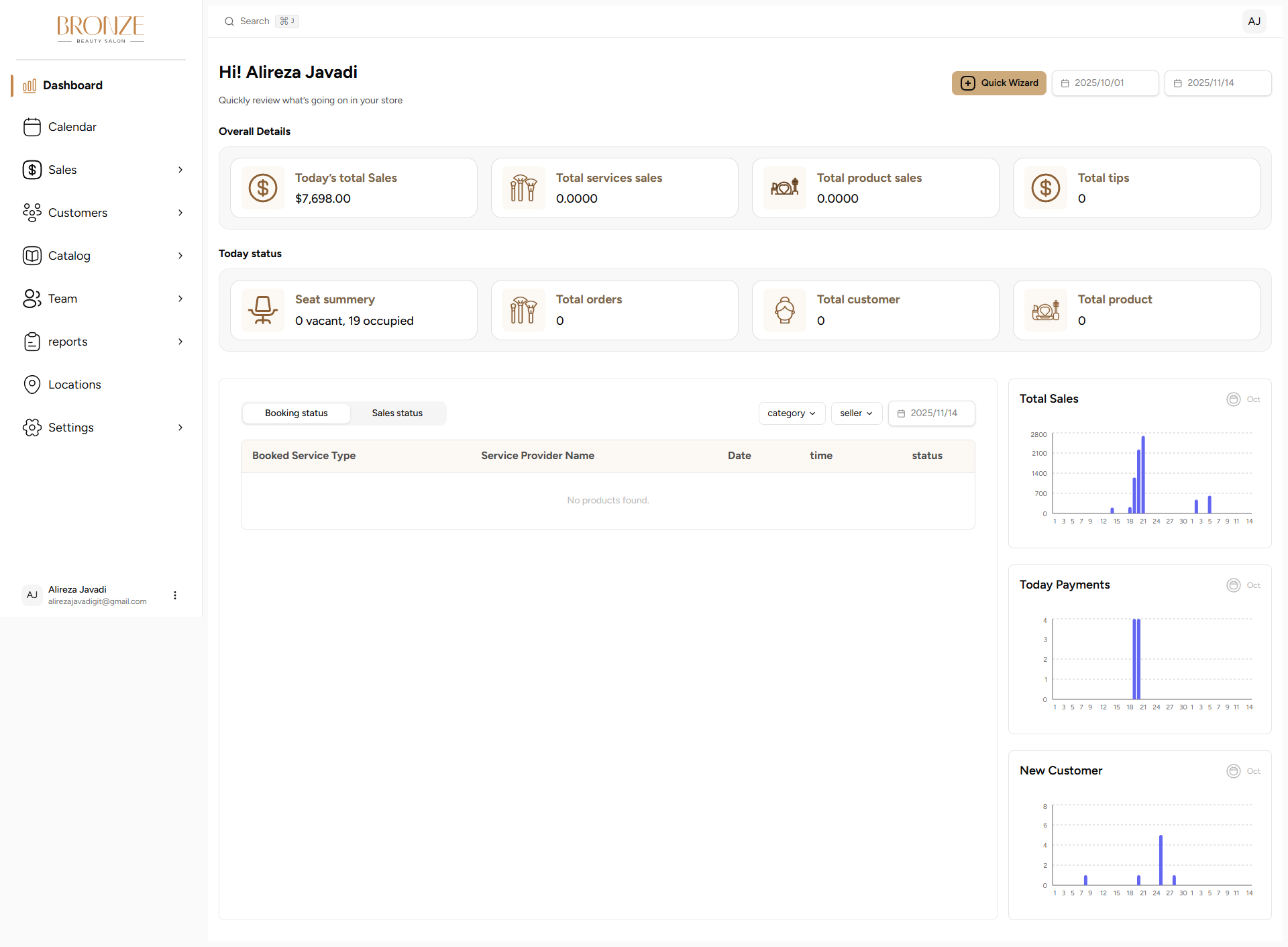Image resolution: width=1288 pixels, height=947 pixels.
Task: Click the Sales dollar icon in the sidebar
Action: click(32, 170)
